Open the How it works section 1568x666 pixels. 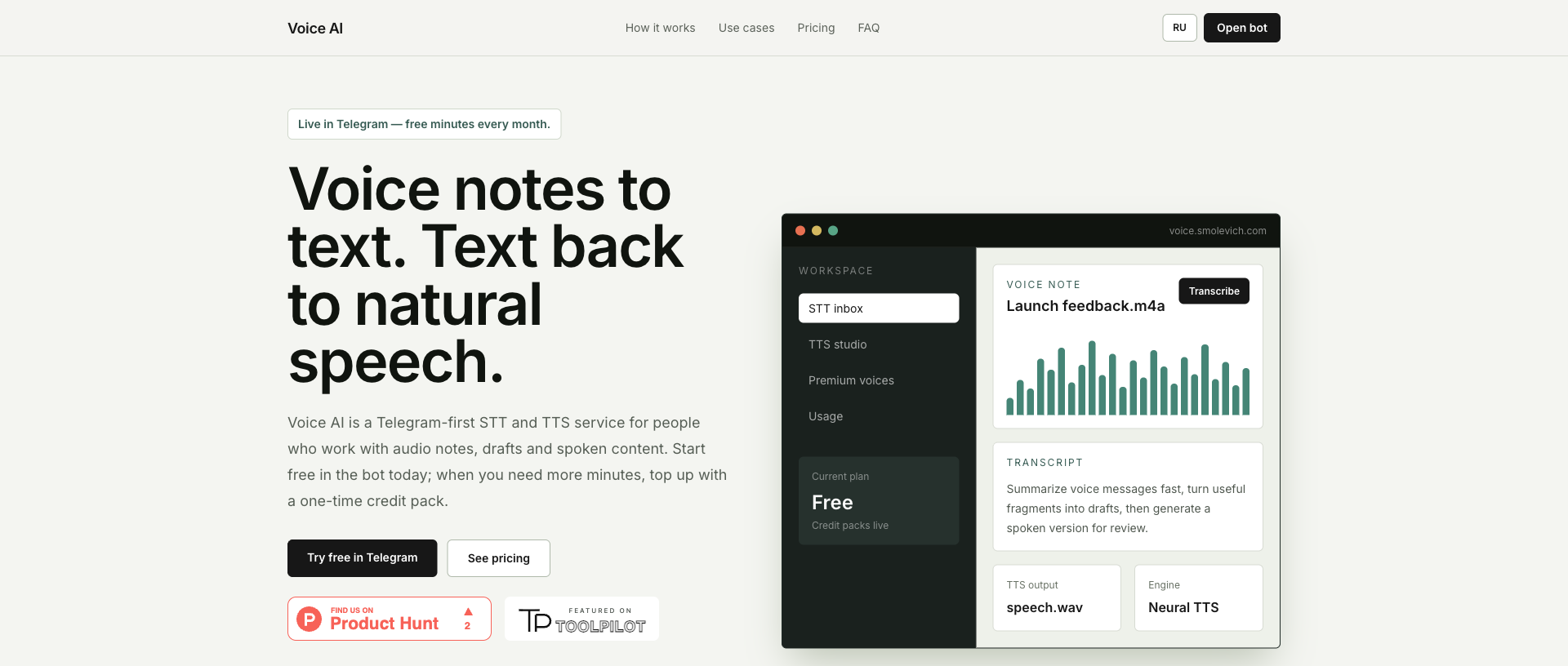coord(660,28)
